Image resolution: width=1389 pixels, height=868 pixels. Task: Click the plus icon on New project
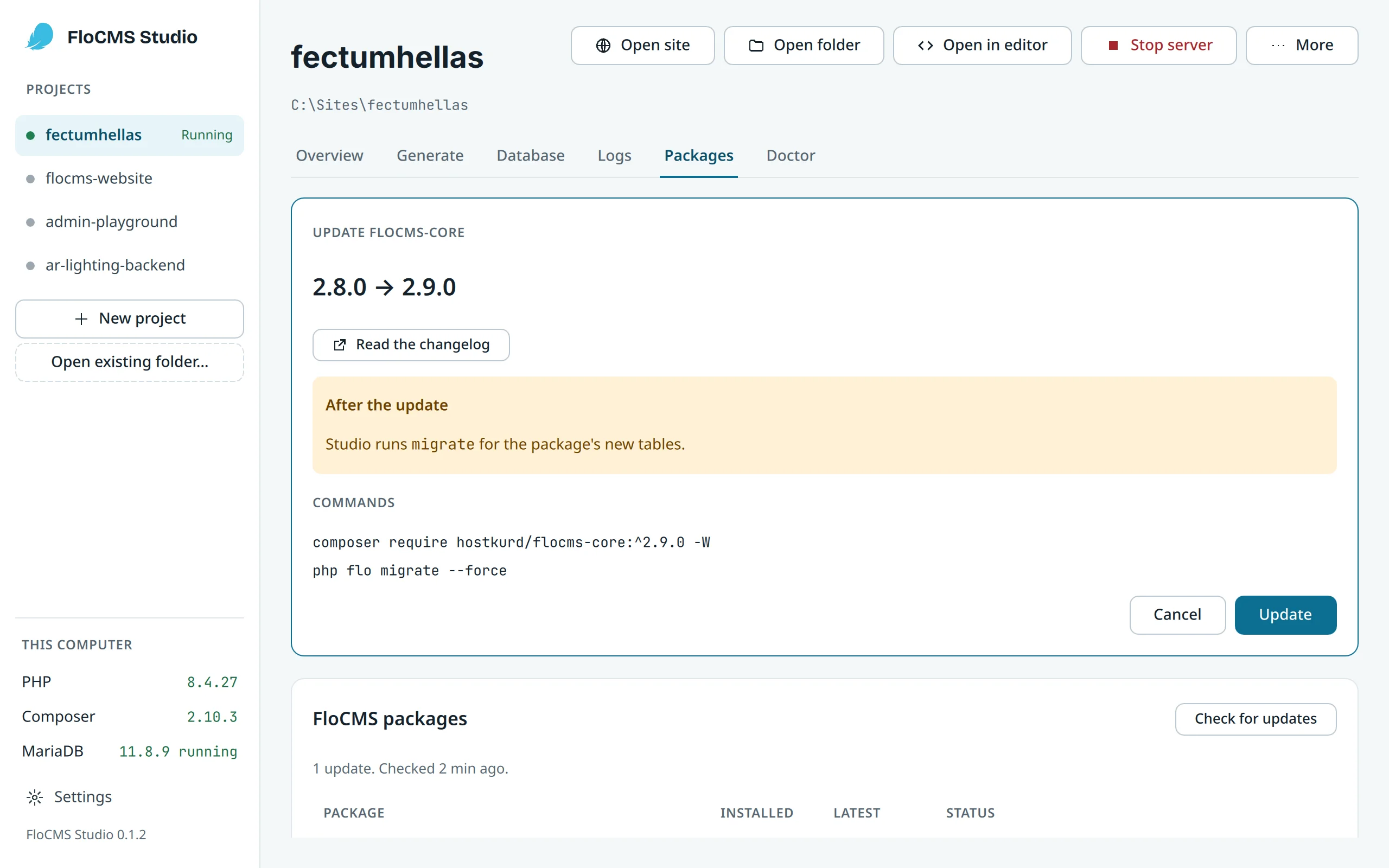(81, 318)
